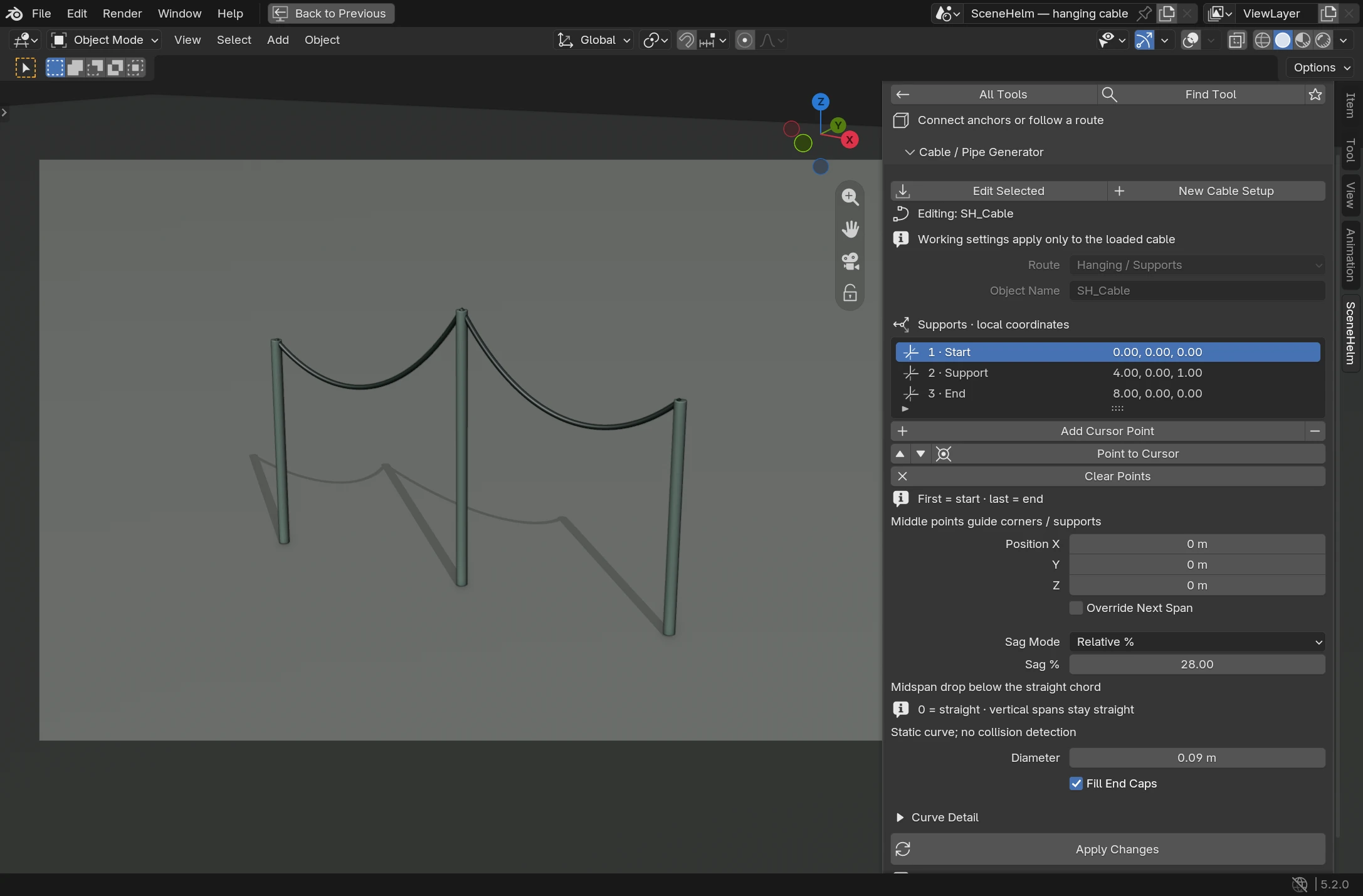The image size is (1363, 896).
Task: Click the lock camera to view icon
Action: click(850, 293)
